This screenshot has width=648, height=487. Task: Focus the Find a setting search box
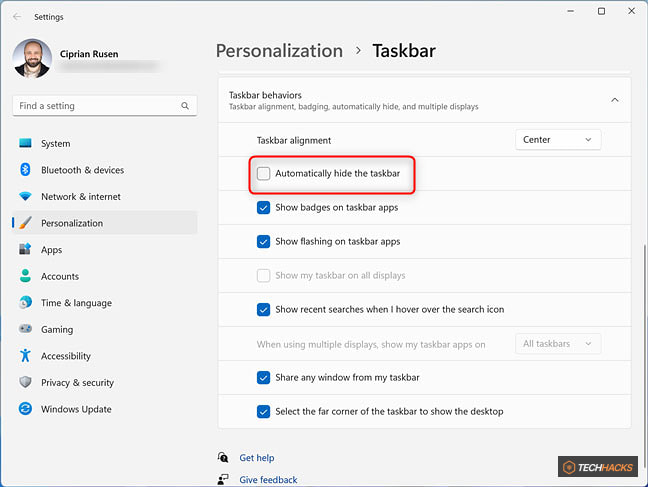105,106
